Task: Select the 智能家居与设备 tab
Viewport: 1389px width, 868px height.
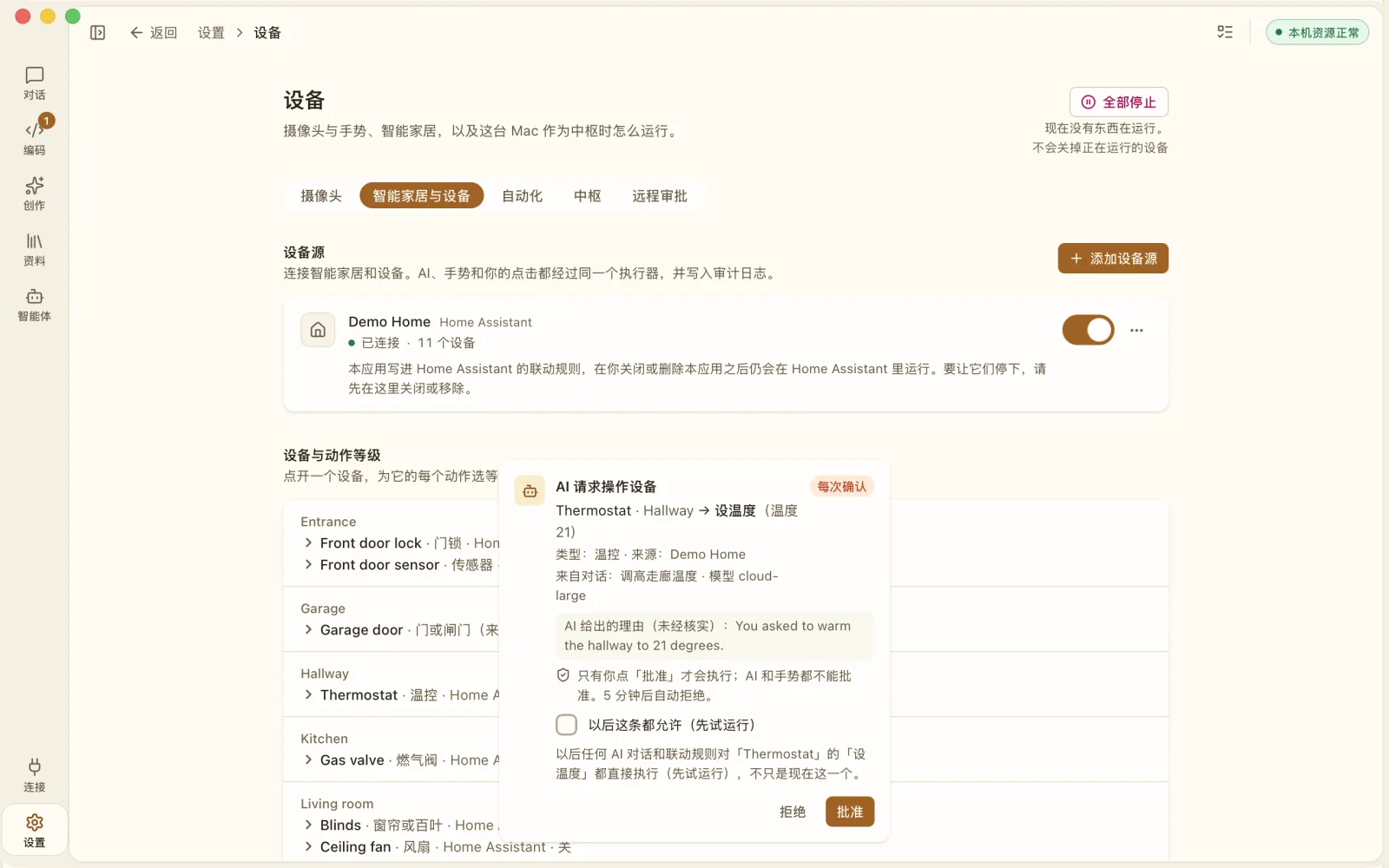Action: (x=421, y=196)
